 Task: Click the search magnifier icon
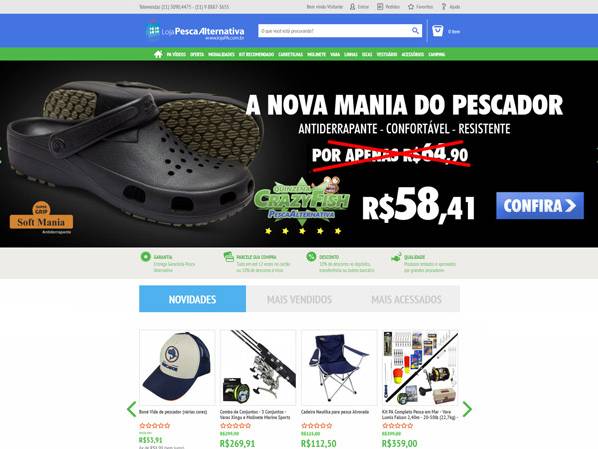point(415,31)
